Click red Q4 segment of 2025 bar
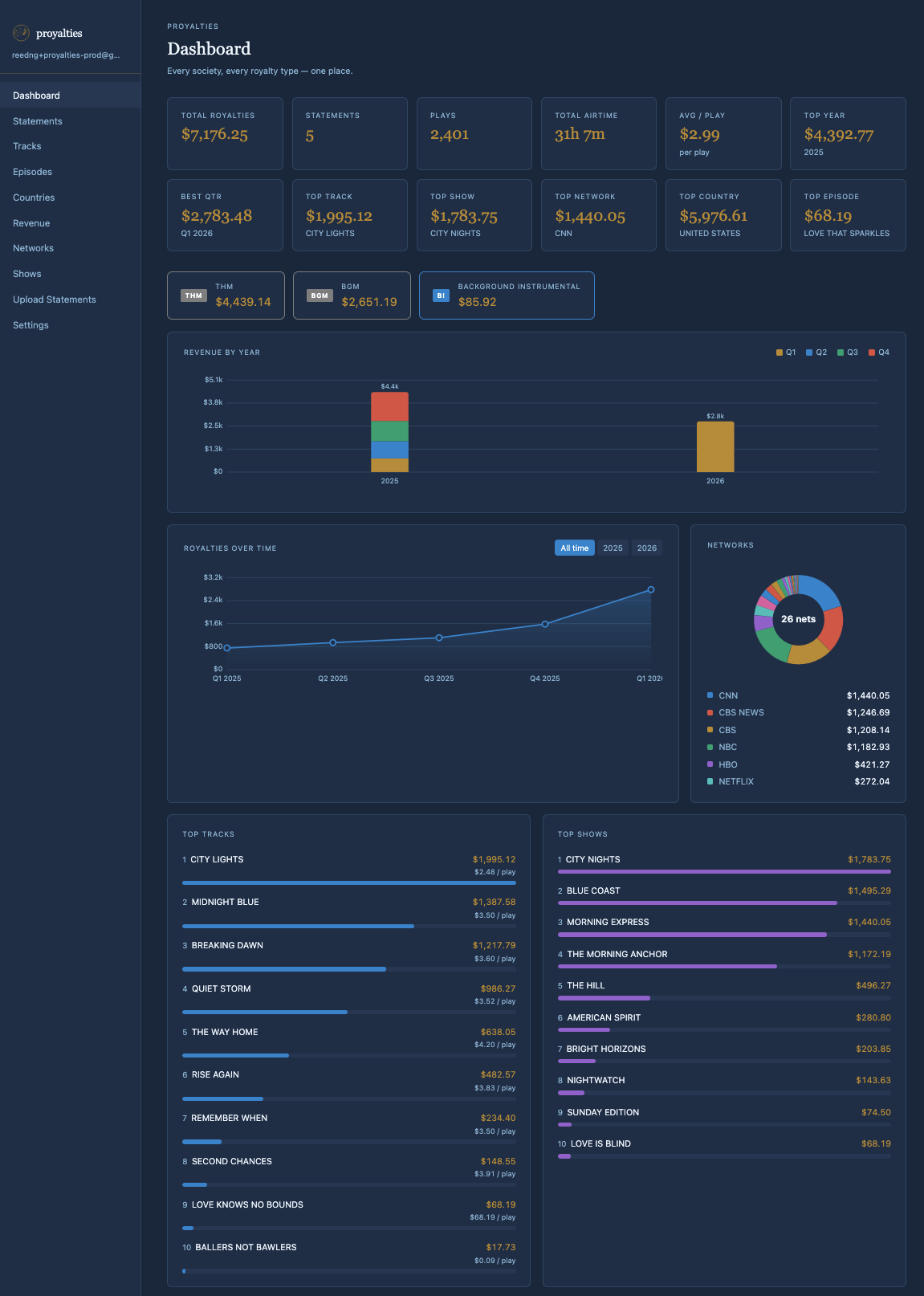This screenshot has width=924, height=1296. pyautogui.click(x=389, y=406)
